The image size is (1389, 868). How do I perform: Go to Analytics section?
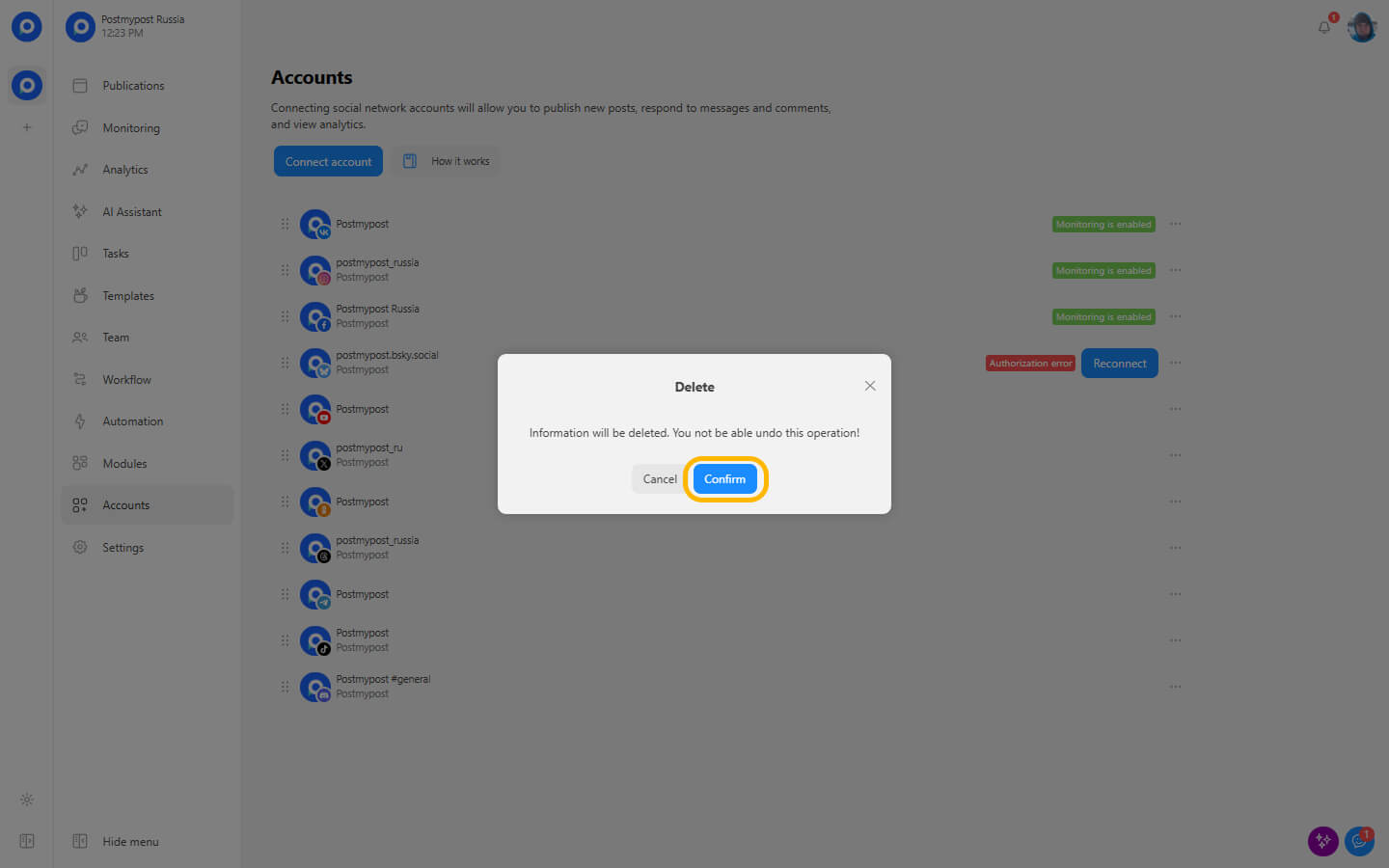coord(125,170)
